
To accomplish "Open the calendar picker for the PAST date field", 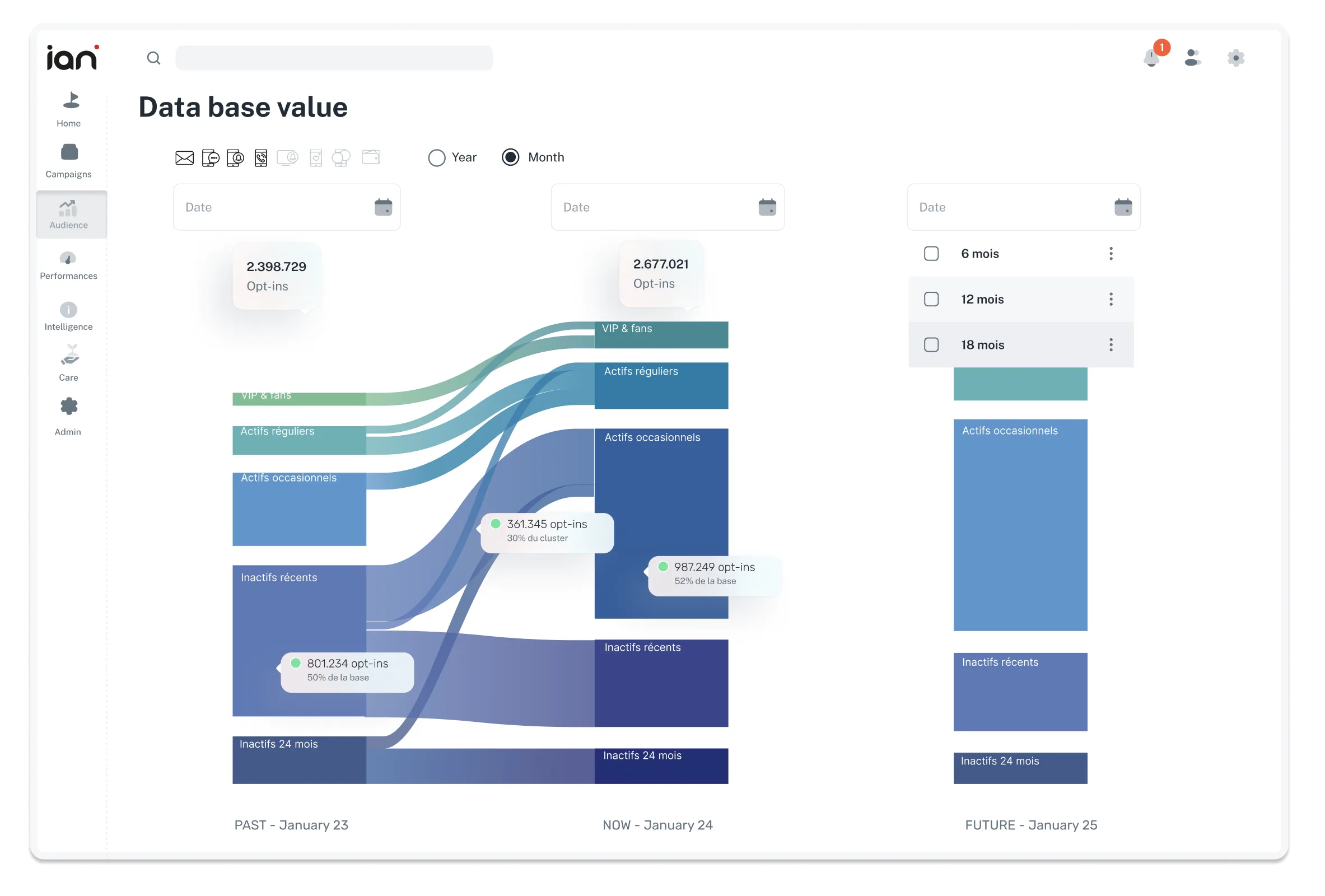I will (383, 207).
